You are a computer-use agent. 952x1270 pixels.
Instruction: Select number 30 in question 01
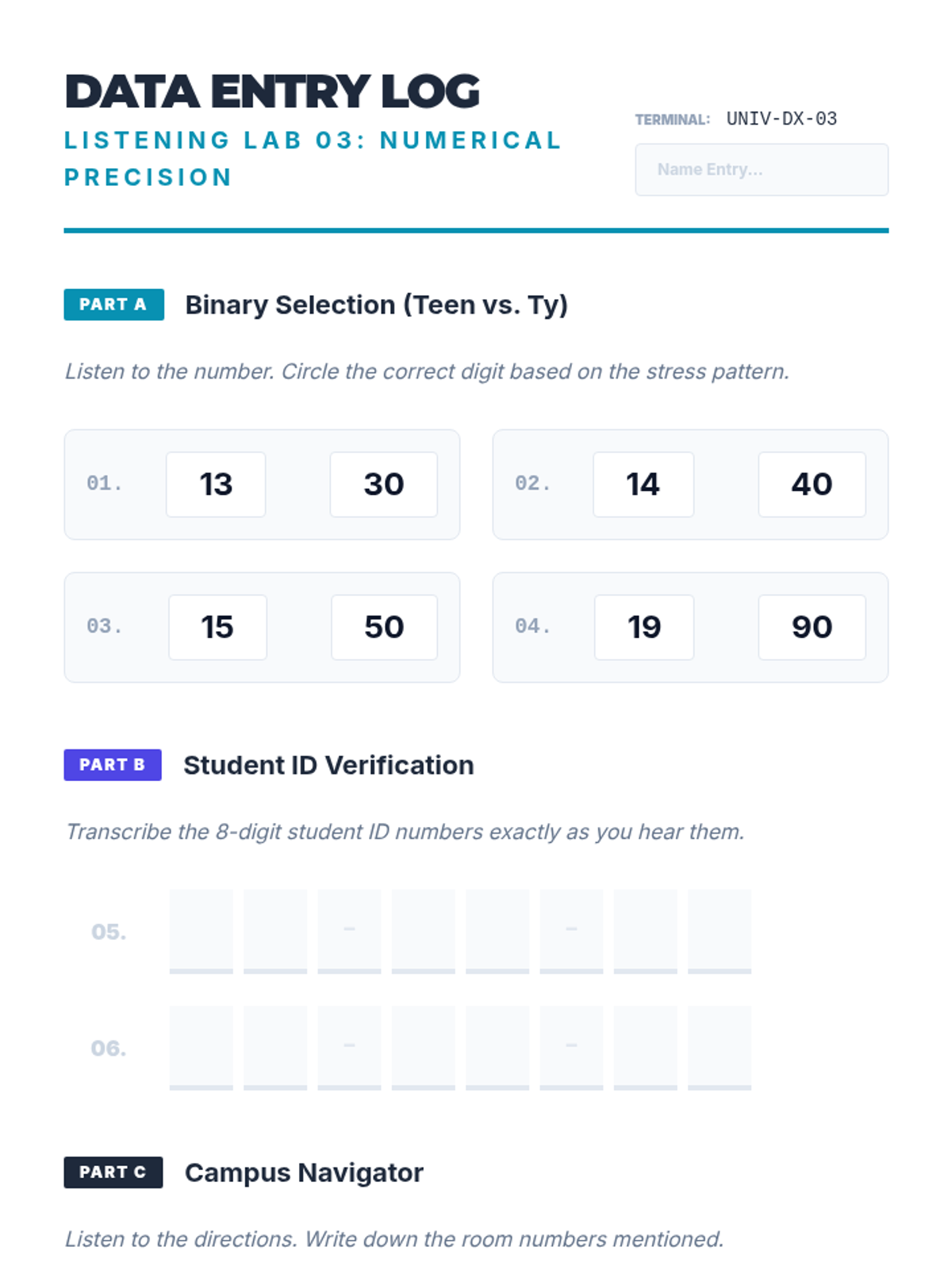click(383, 484)
